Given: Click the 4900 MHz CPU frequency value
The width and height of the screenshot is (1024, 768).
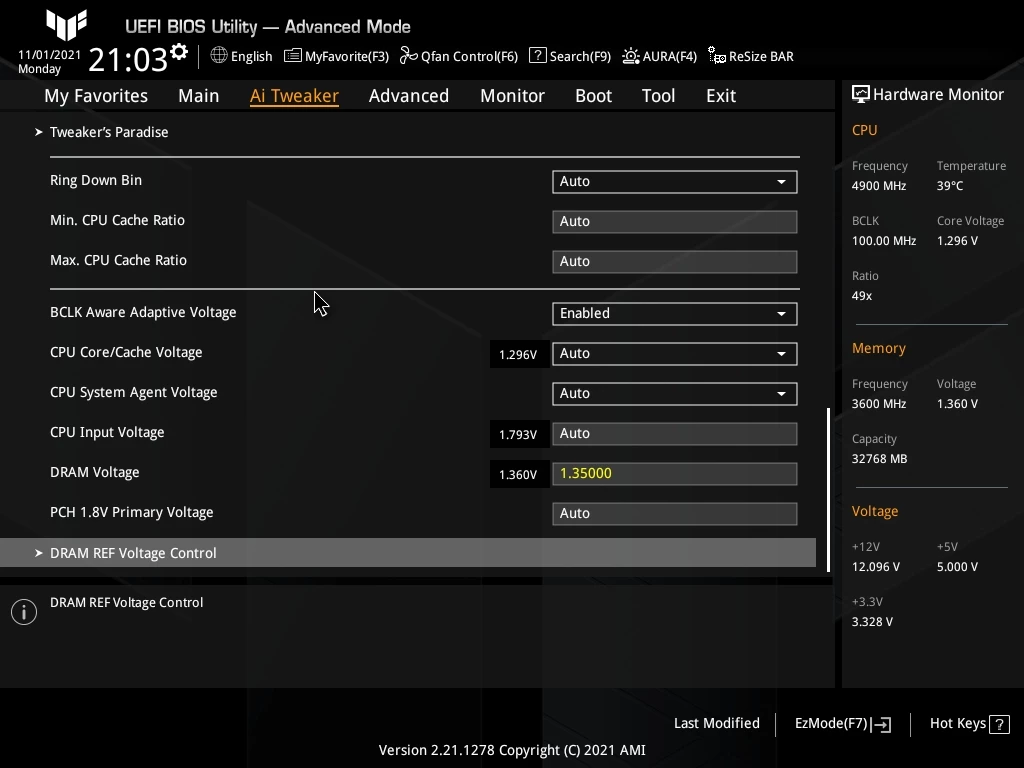Looking at the screenshot, I should [x=879, y=186].
